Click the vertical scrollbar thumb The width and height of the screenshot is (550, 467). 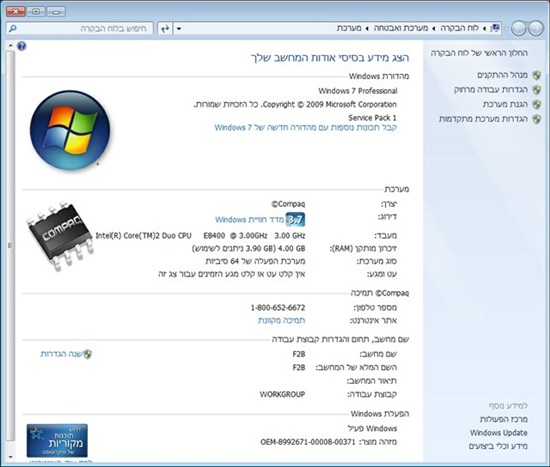(10, 246)
